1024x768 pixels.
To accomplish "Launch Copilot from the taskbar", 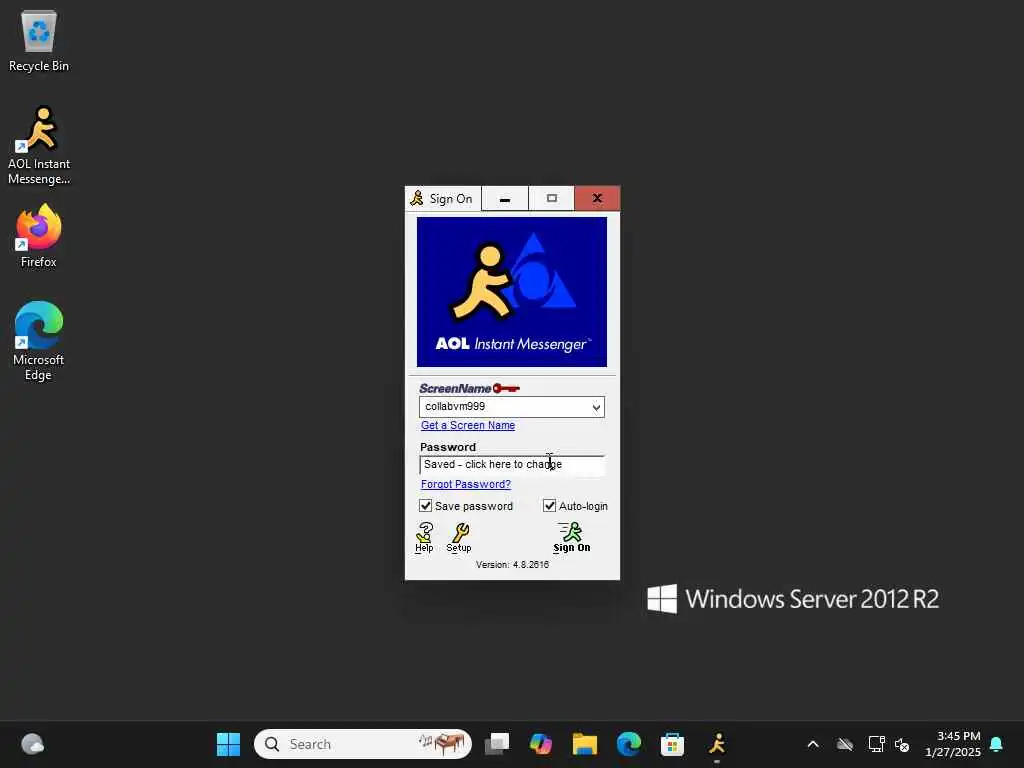I will pos(541,744).
